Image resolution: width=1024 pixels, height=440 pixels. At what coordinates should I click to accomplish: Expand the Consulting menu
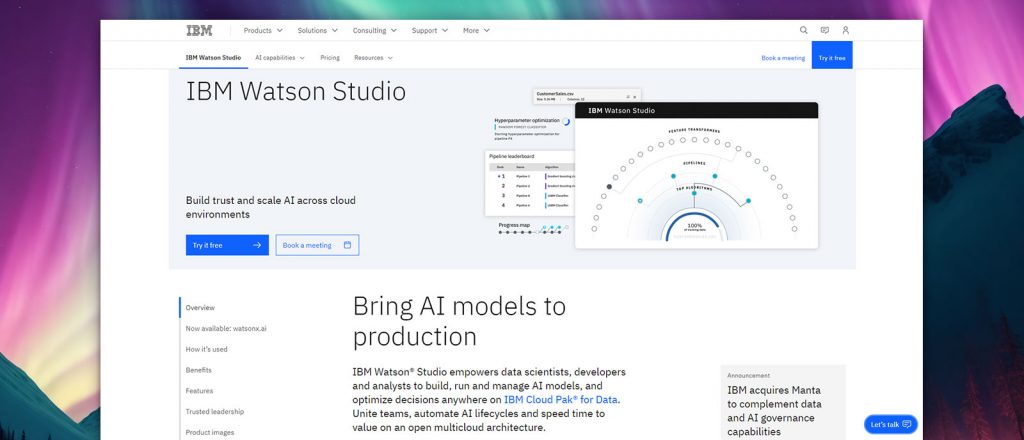point(374,30)
